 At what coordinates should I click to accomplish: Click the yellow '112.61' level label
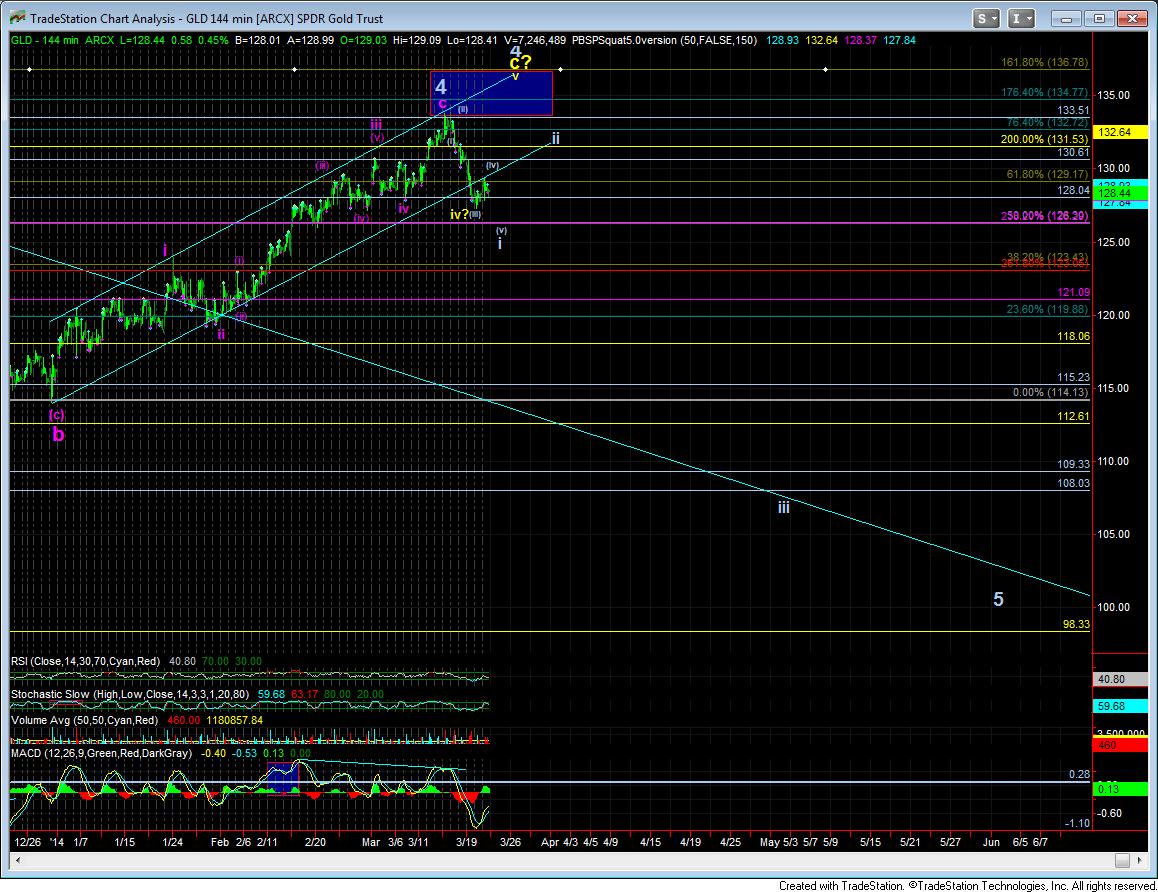(x=1073, y=416)
